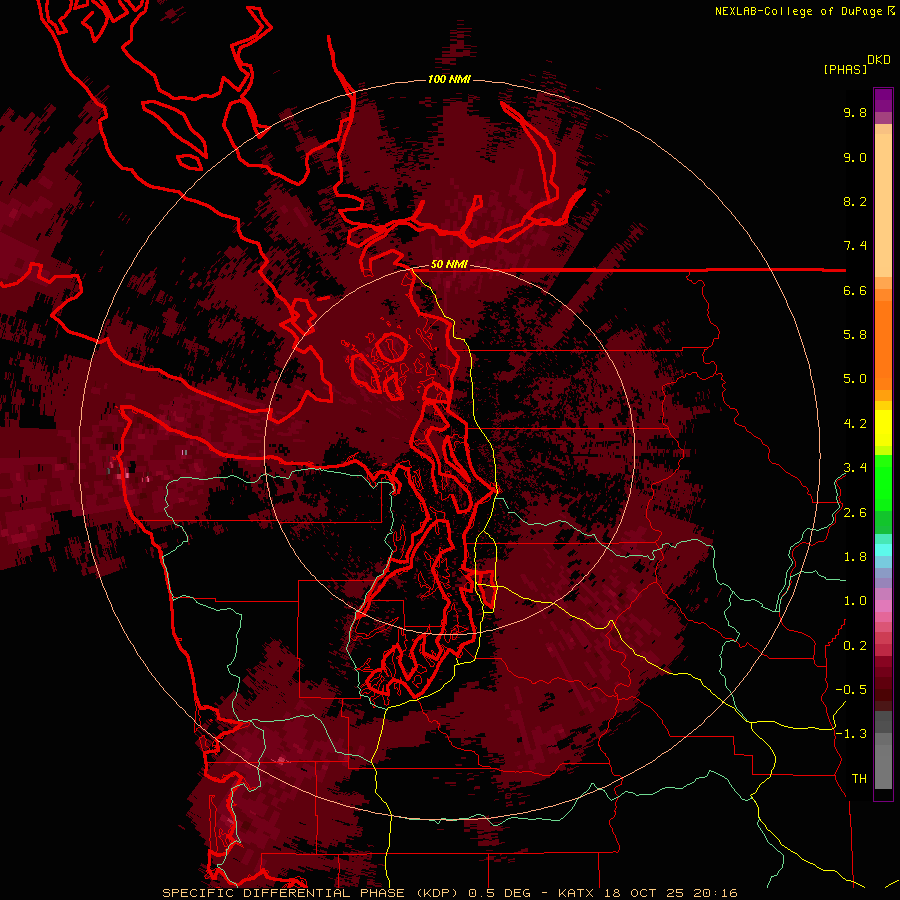This screenshot has width=900, height=900.
Task: Click the [PHAS] legend label
Action: click(x=845, y=69)
